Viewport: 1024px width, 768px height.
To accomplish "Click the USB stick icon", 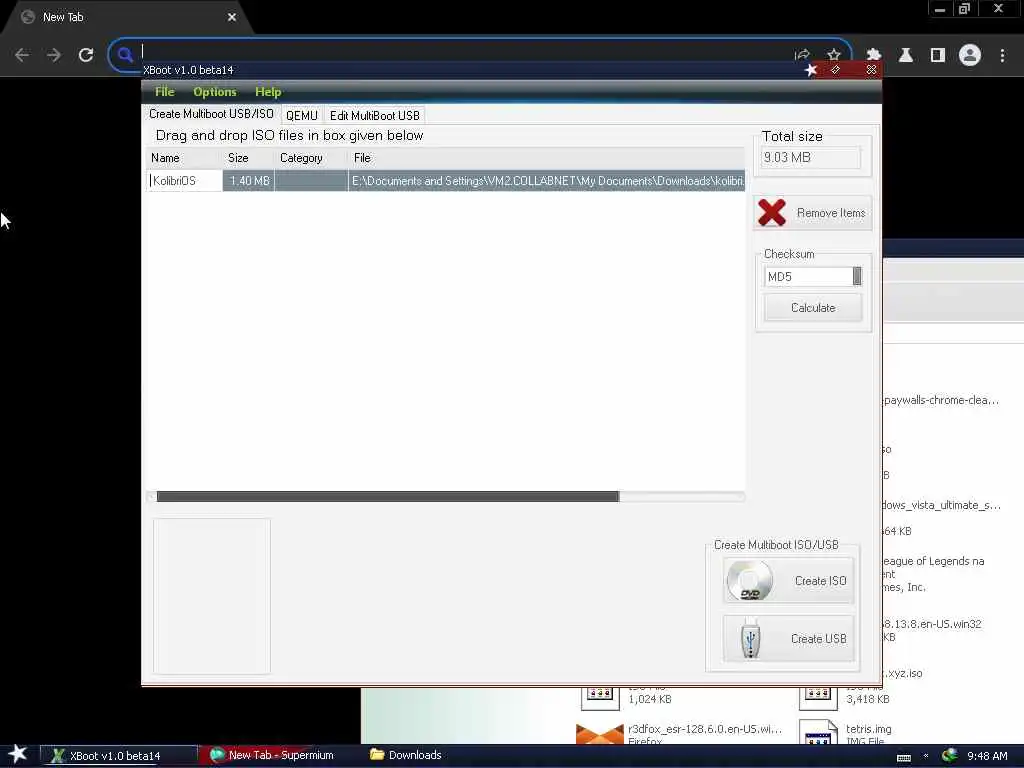I will coord(750,639).
